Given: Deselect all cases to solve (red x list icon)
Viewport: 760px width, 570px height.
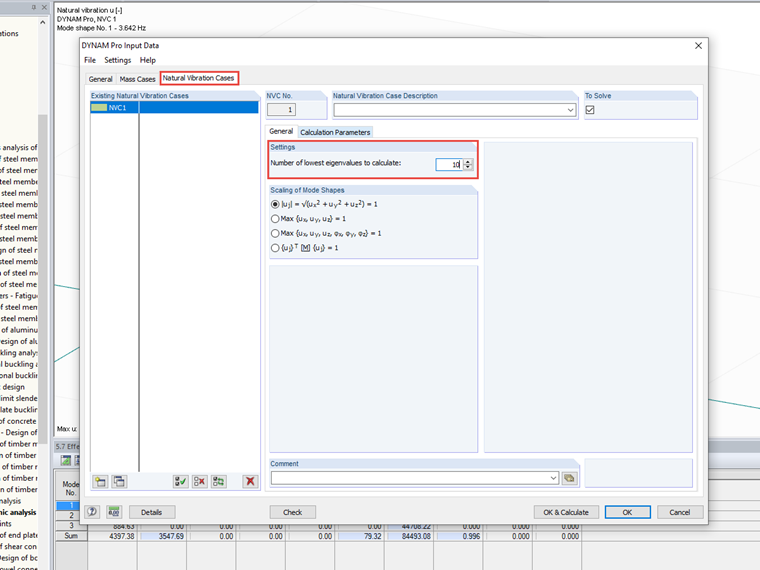Looking at the screenshot, I should (x=199, y=481).
